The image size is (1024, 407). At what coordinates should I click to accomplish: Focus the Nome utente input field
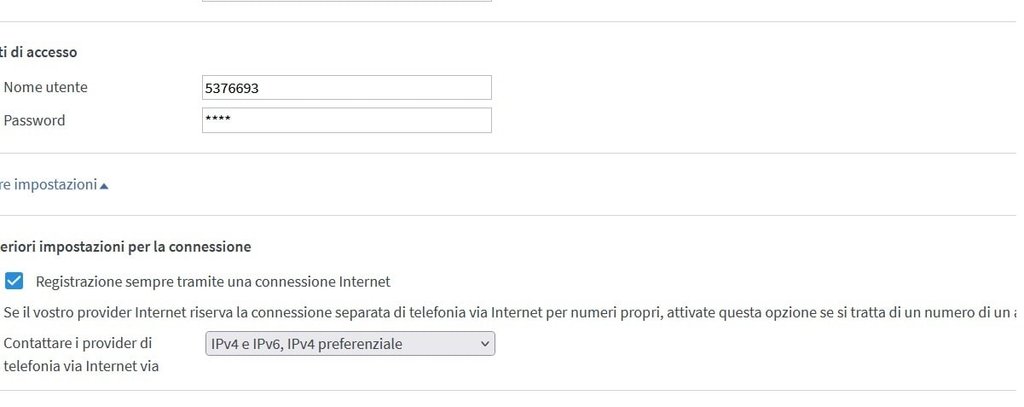tap(346, 88)
